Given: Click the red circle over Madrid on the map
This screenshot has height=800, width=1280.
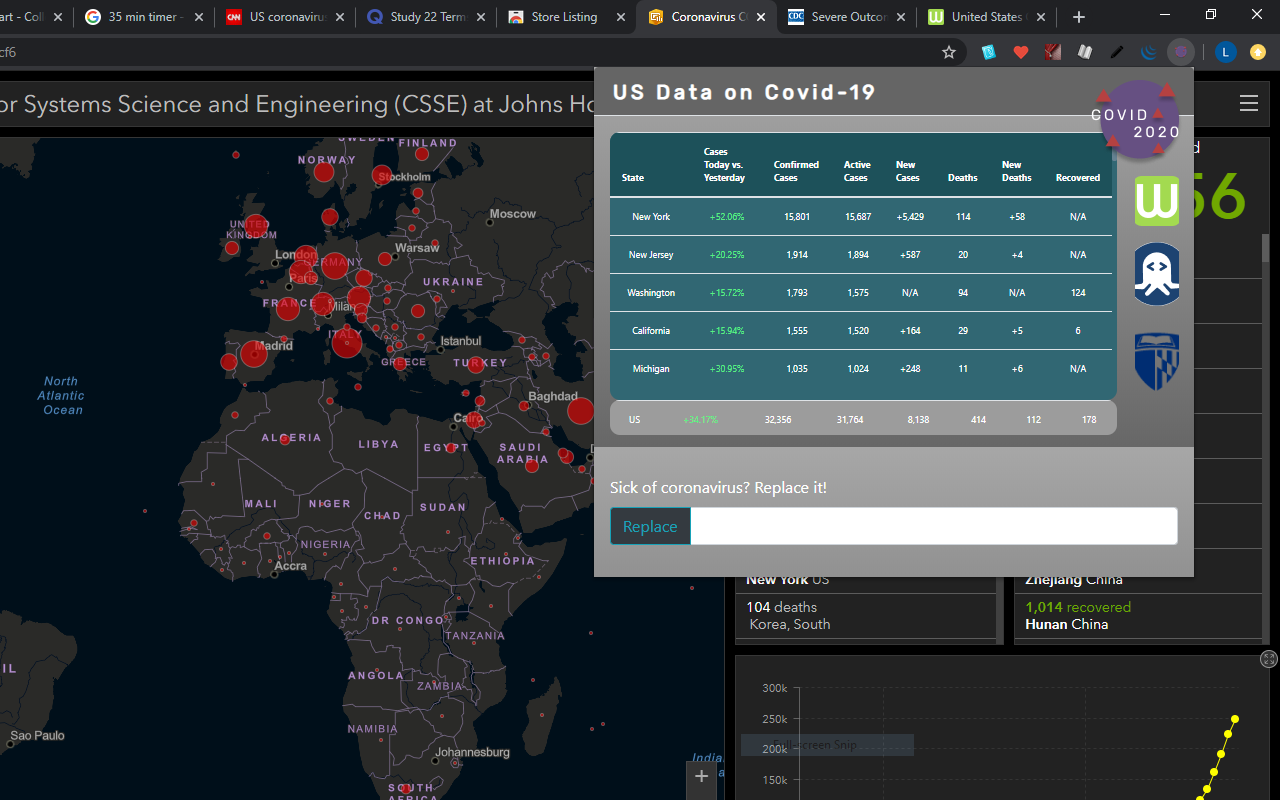Looking at the screenshot, I should 254,354.
